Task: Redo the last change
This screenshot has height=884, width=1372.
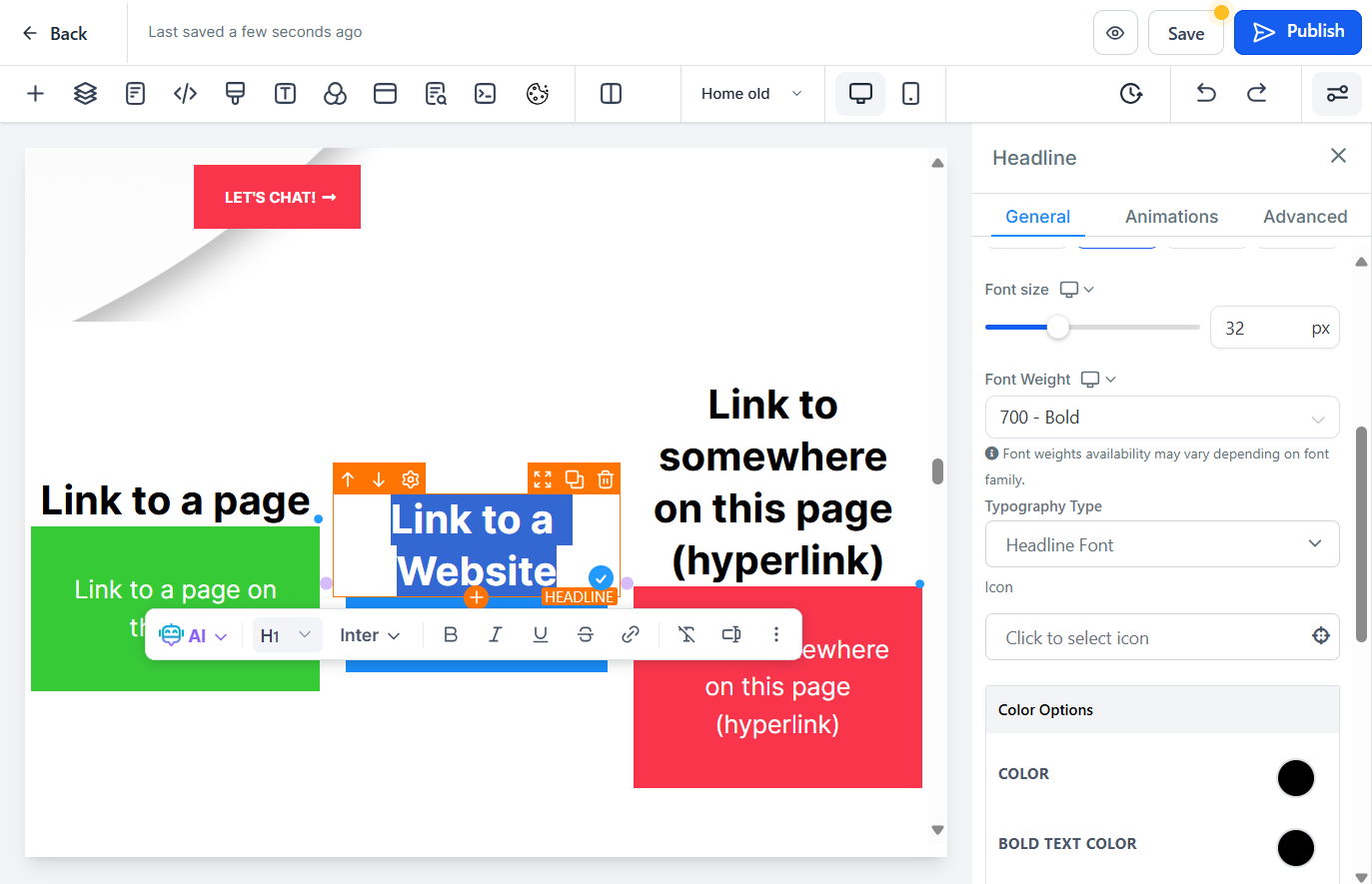Action: [1256, 94]
